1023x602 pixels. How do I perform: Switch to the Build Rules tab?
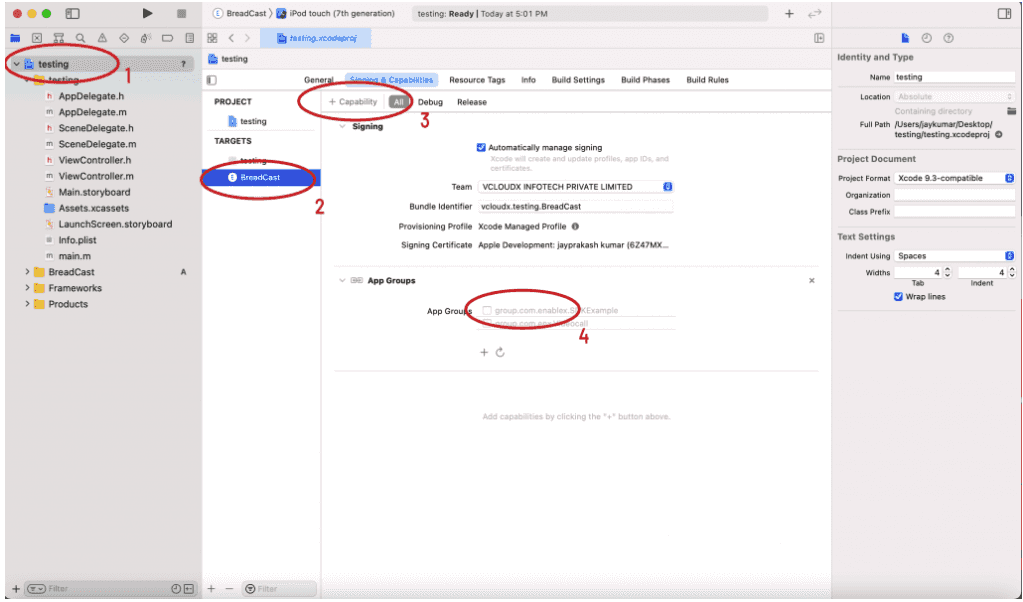(x=707, y=80)
